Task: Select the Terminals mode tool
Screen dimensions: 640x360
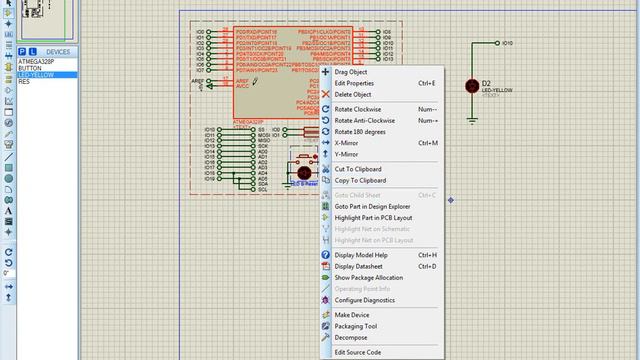Action: pos(8,79)
